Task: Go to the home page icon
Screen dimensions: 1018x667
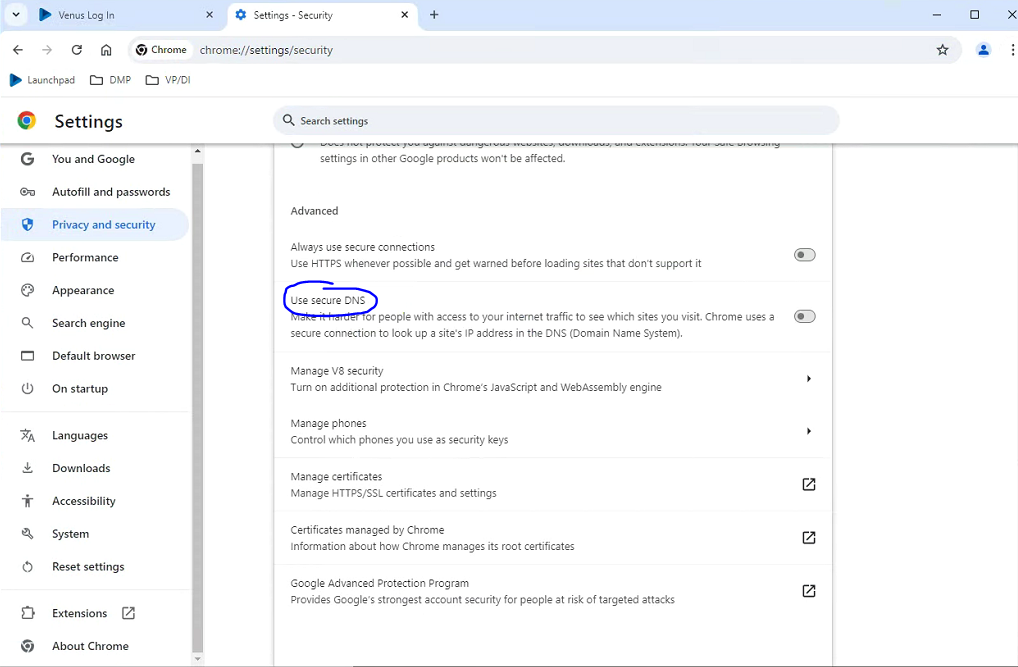Action: tap(106, 50)
